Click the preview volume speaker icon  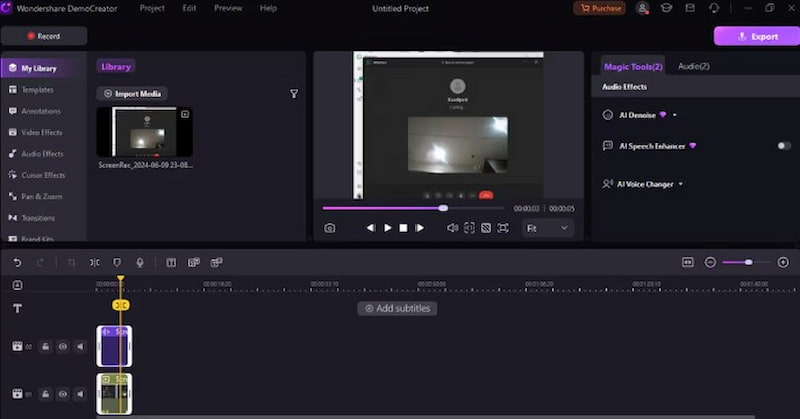[452, 228]
